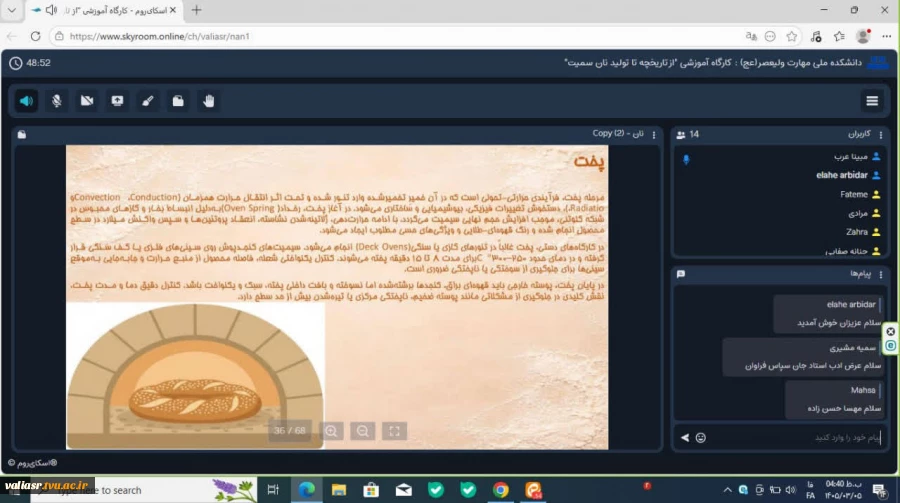Raise hand using the hand icon
The height and width of the screenshot is (503, 900).
[208, 101]
